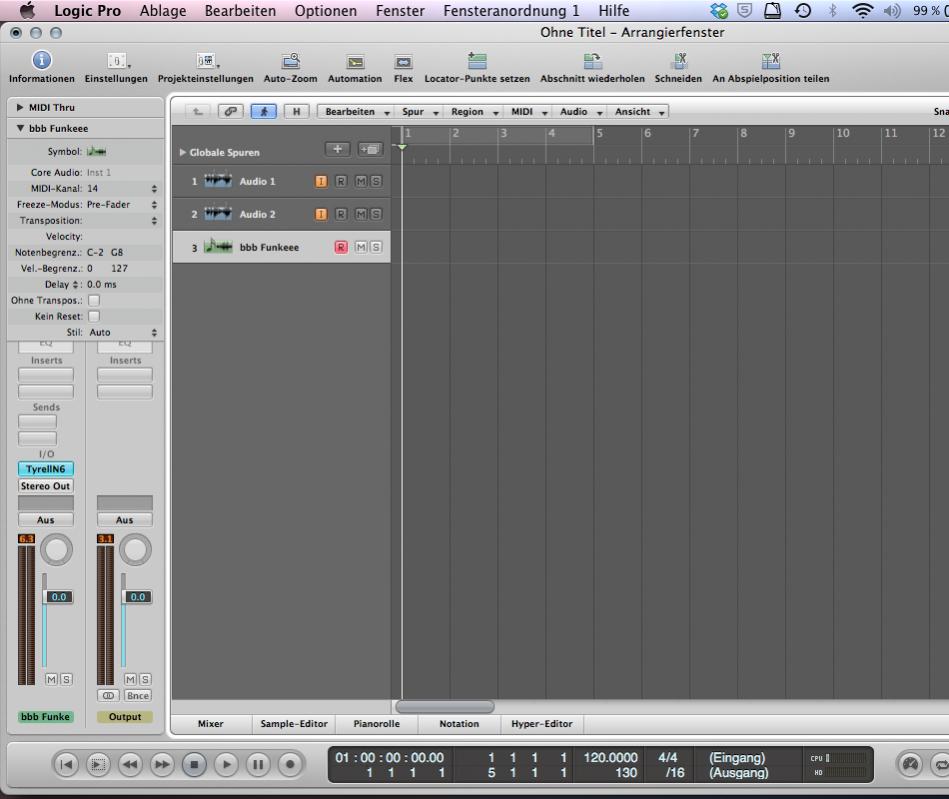949x799 pixels.
Task: Click Aus automation button on Output strip
Action: click(125, 519)
